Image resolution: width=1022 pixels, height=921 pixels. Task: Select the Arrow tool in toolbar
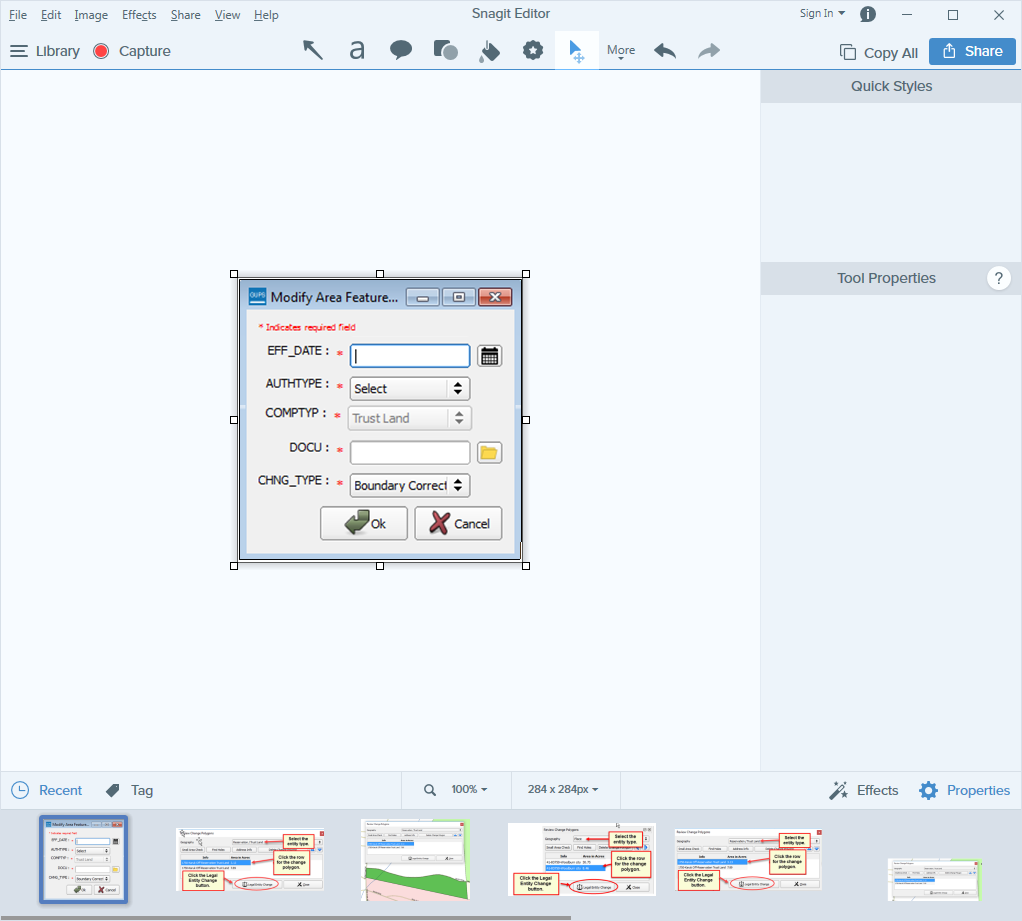(x=313, y=50)
